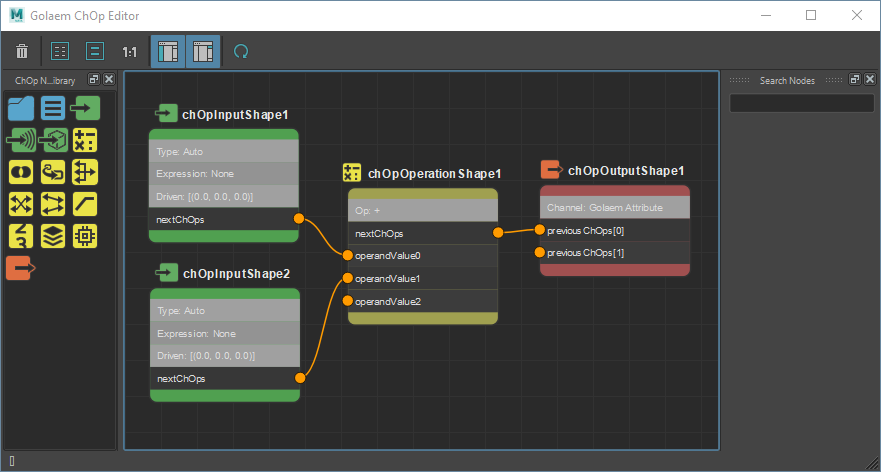This screenshot has width=881, height=472.
Task: Click 'Op: +' row in operation node
Action: [423, 210]
